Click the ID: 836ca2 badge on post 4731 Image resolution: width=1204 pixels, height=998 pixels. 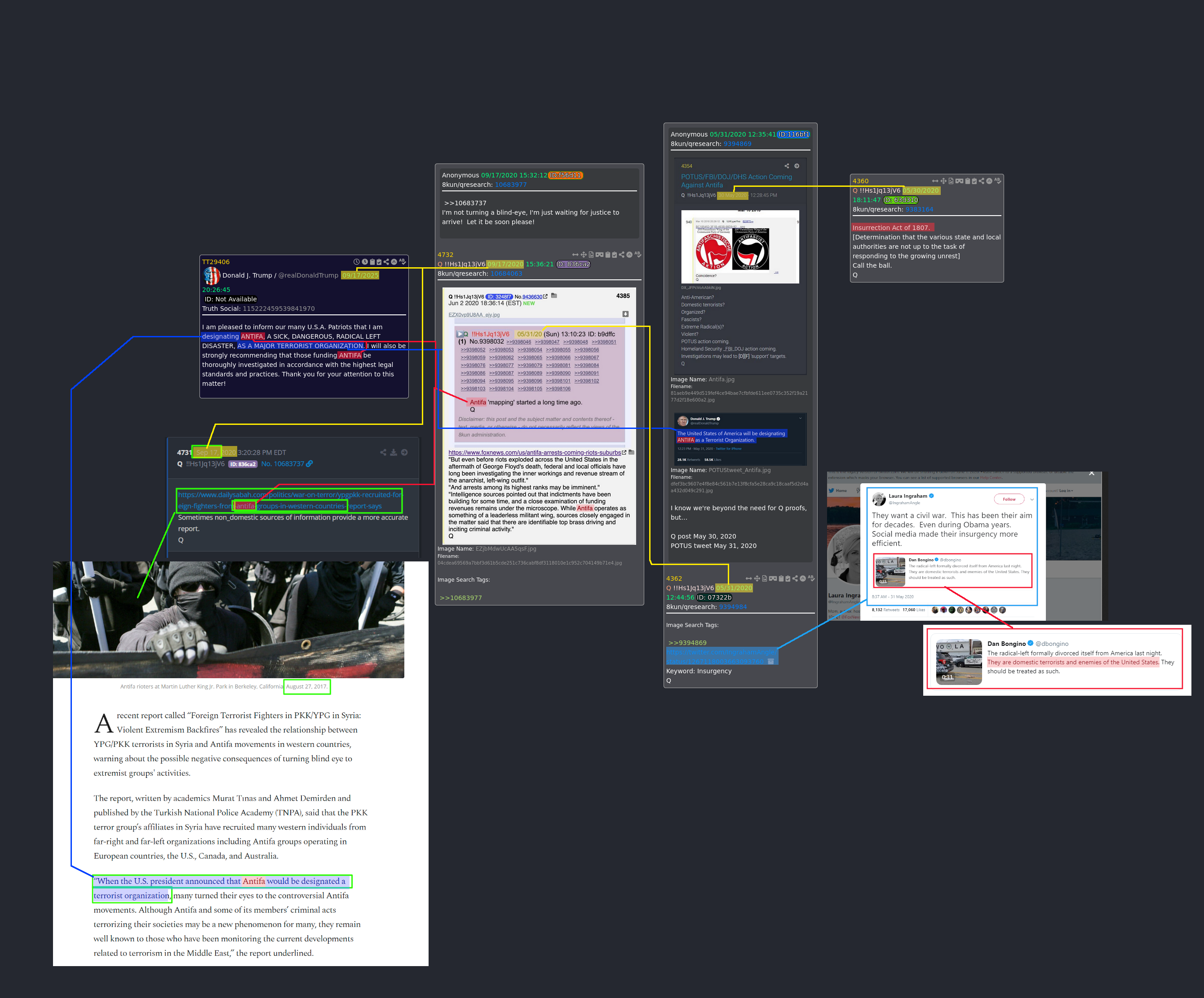pyautogui.click(x=243, y=464)
